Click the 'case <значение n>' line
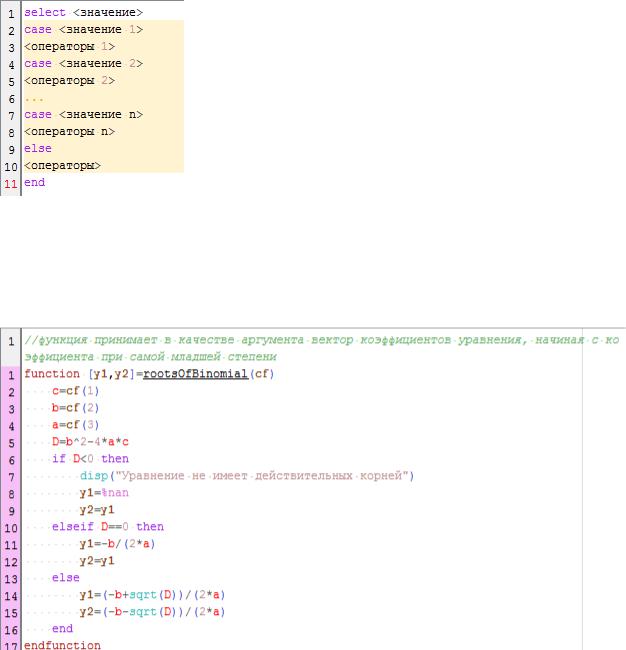 [83, 115]
